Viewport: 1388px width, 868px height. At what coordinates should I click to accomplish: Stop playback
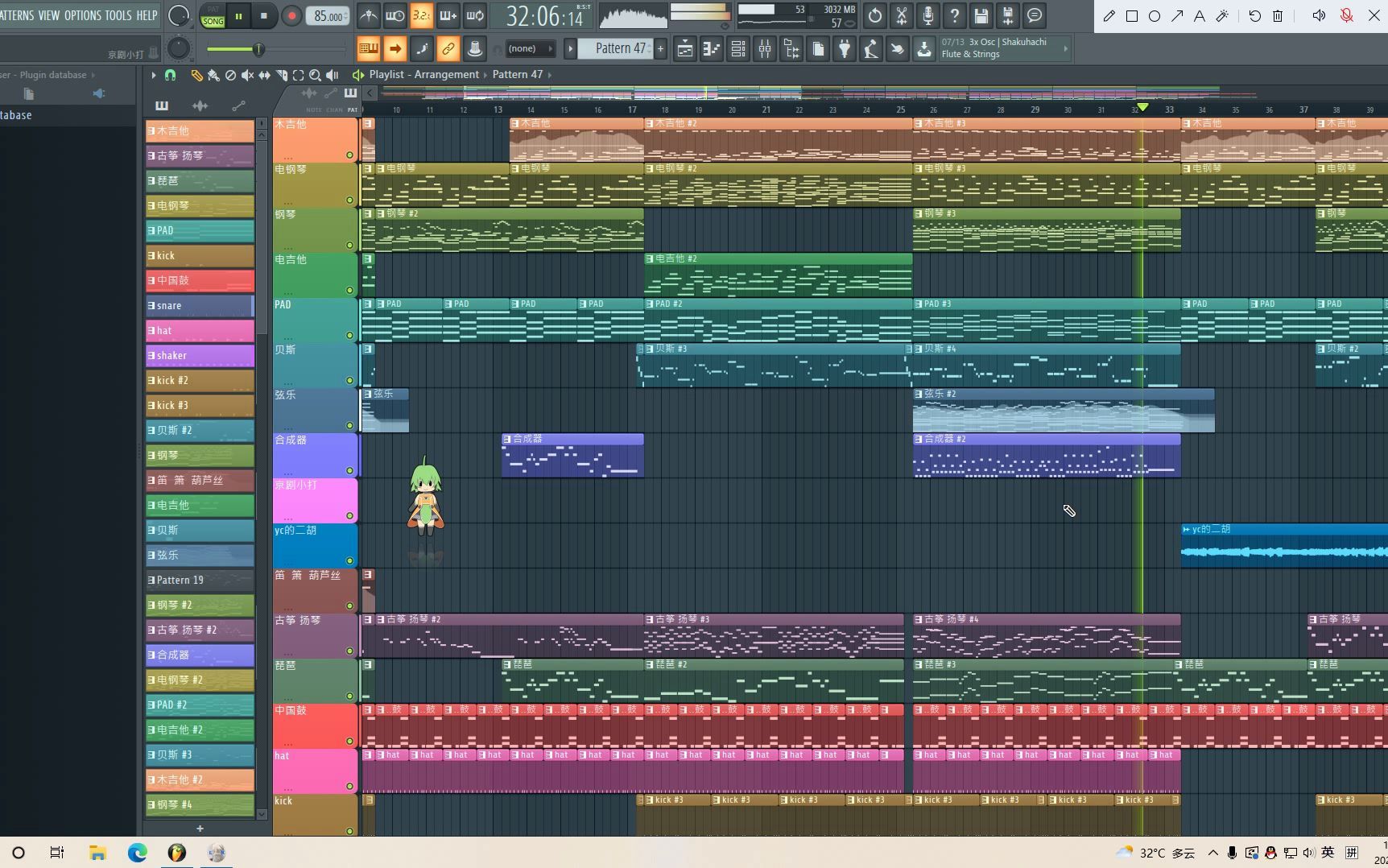coord(264,15)
